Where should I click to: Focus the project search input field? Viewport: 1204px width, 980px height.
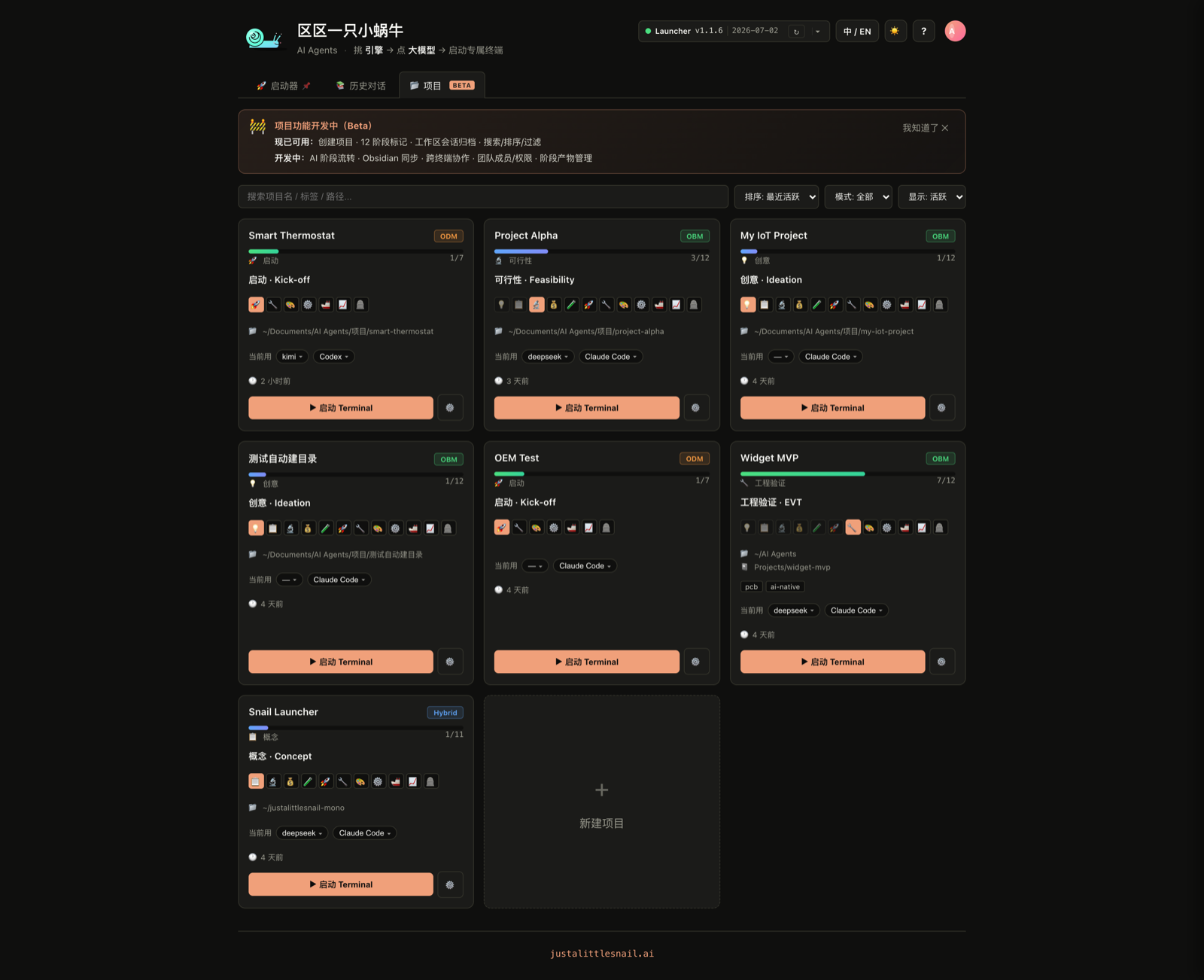pos(483,196)
